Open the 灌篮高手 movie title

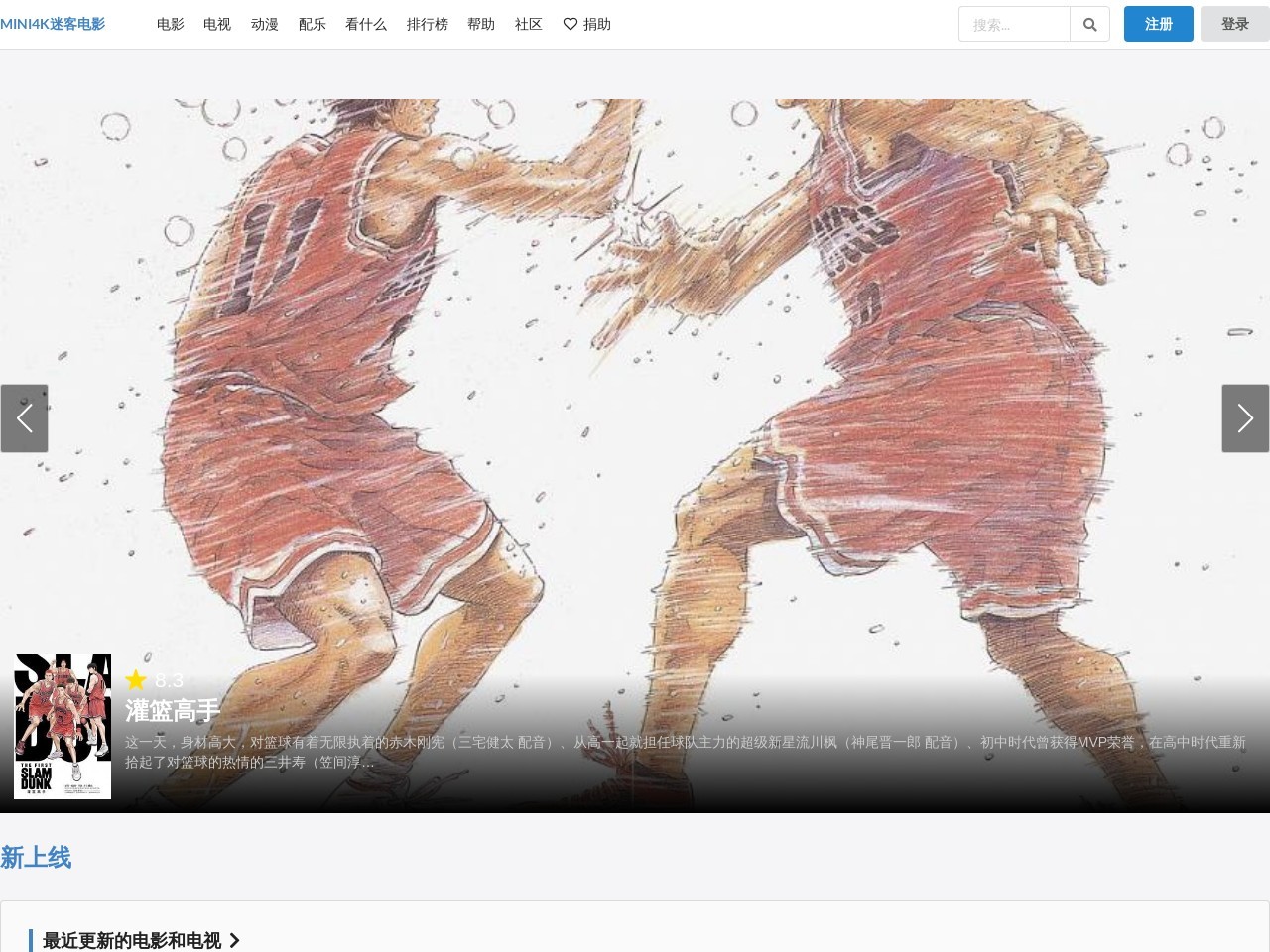[173, 711]
